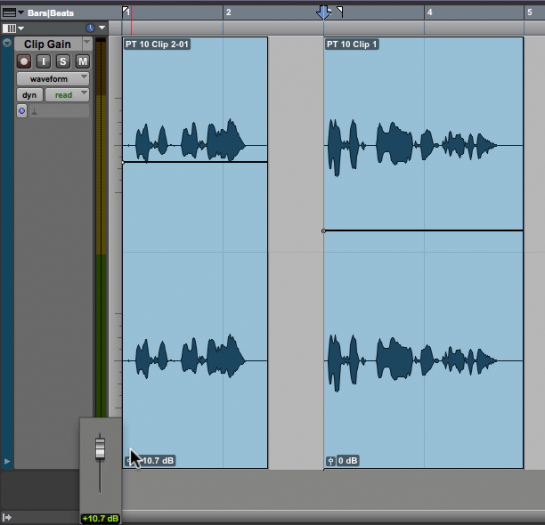Collapse the Clip Gain track via blue circle

pos(7,43)
